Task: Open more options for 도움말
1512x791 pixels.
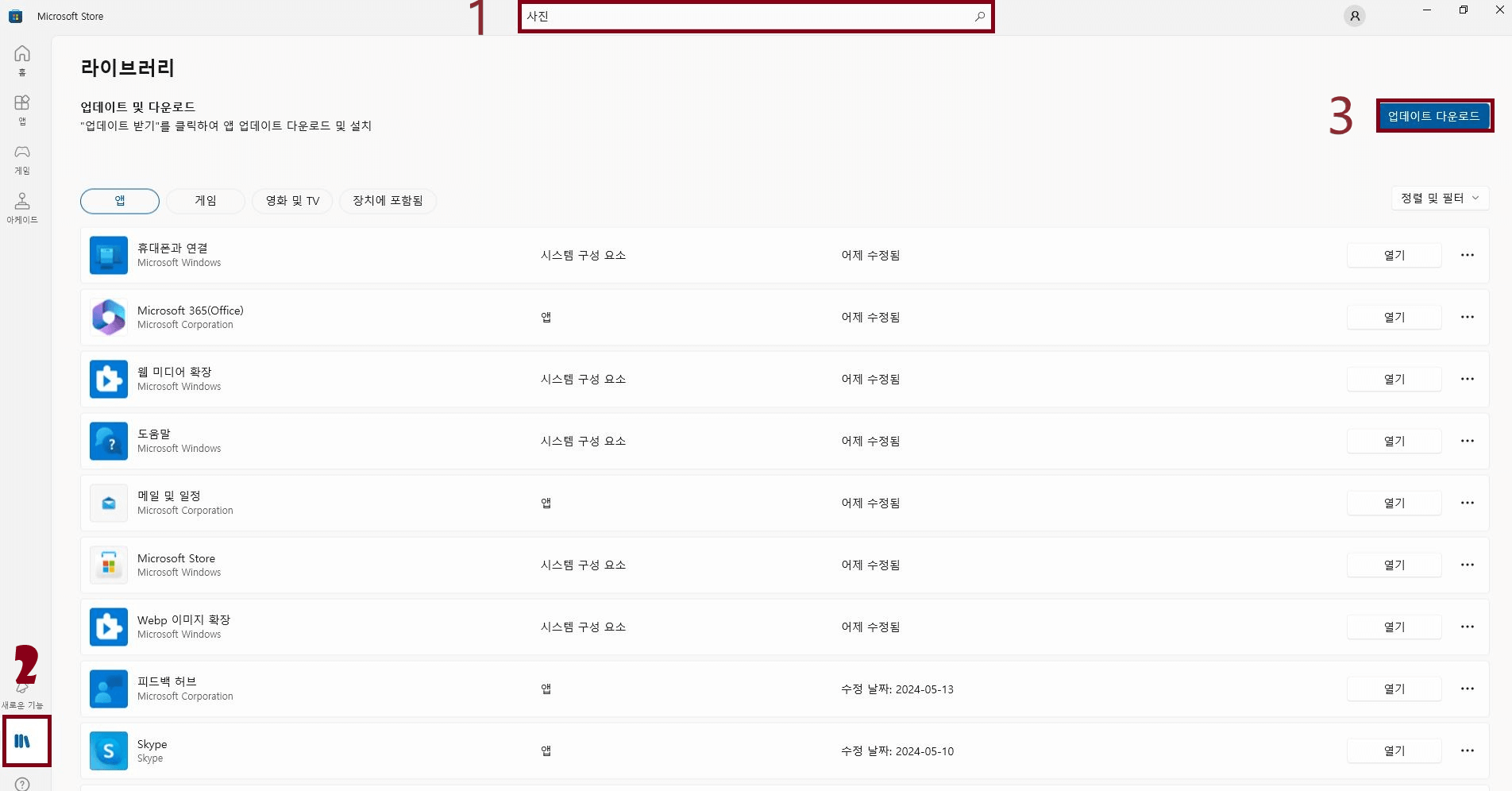Action: click(x=1468, y=441)
